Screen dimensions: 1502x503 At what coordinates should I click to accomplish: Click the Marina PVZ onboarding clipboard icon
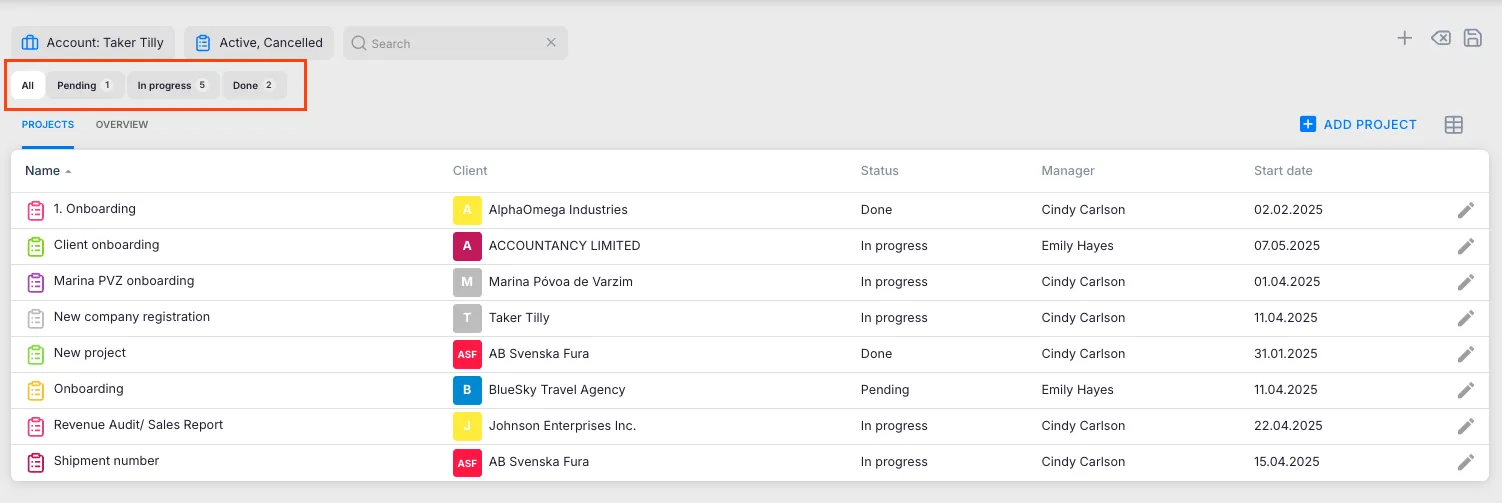point(36,282)
